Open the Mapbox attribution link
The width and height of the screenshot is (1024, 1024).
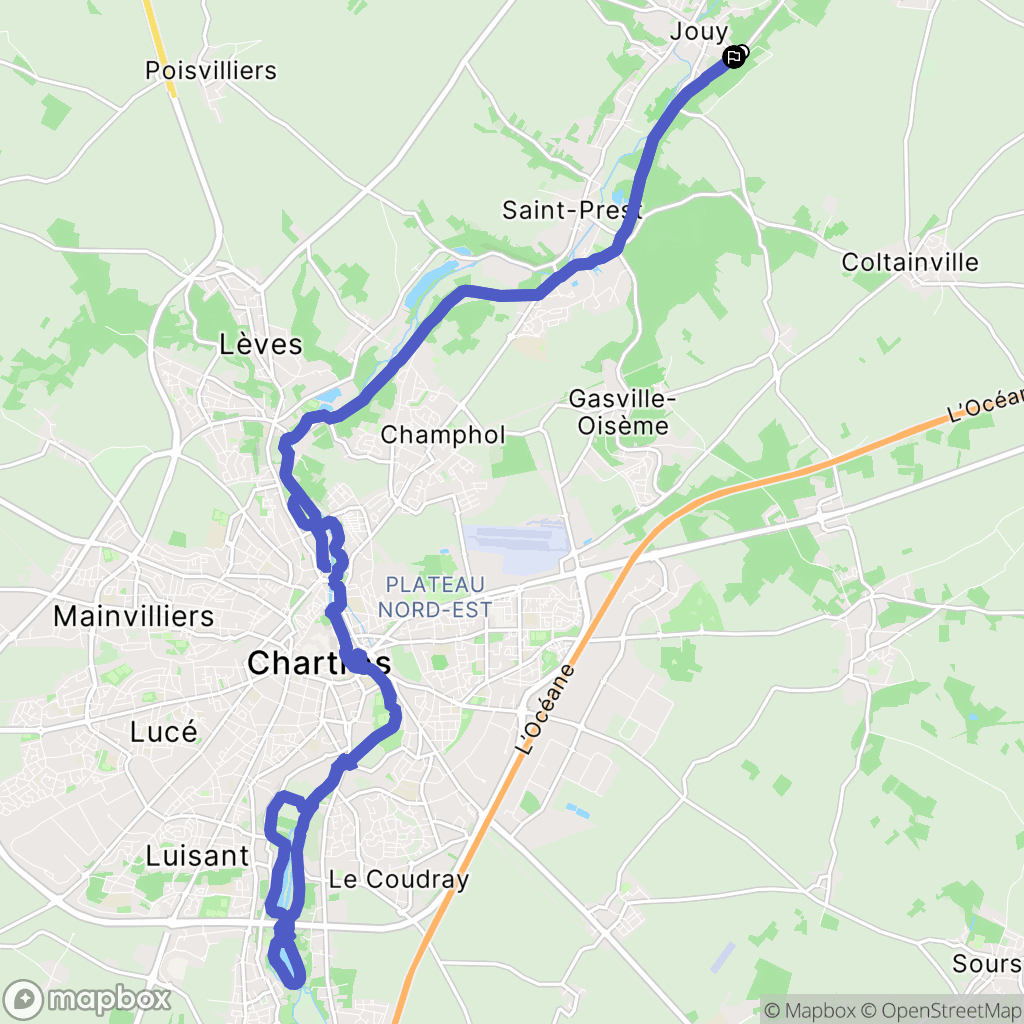pyautogui.click(x=812, y=1010)
